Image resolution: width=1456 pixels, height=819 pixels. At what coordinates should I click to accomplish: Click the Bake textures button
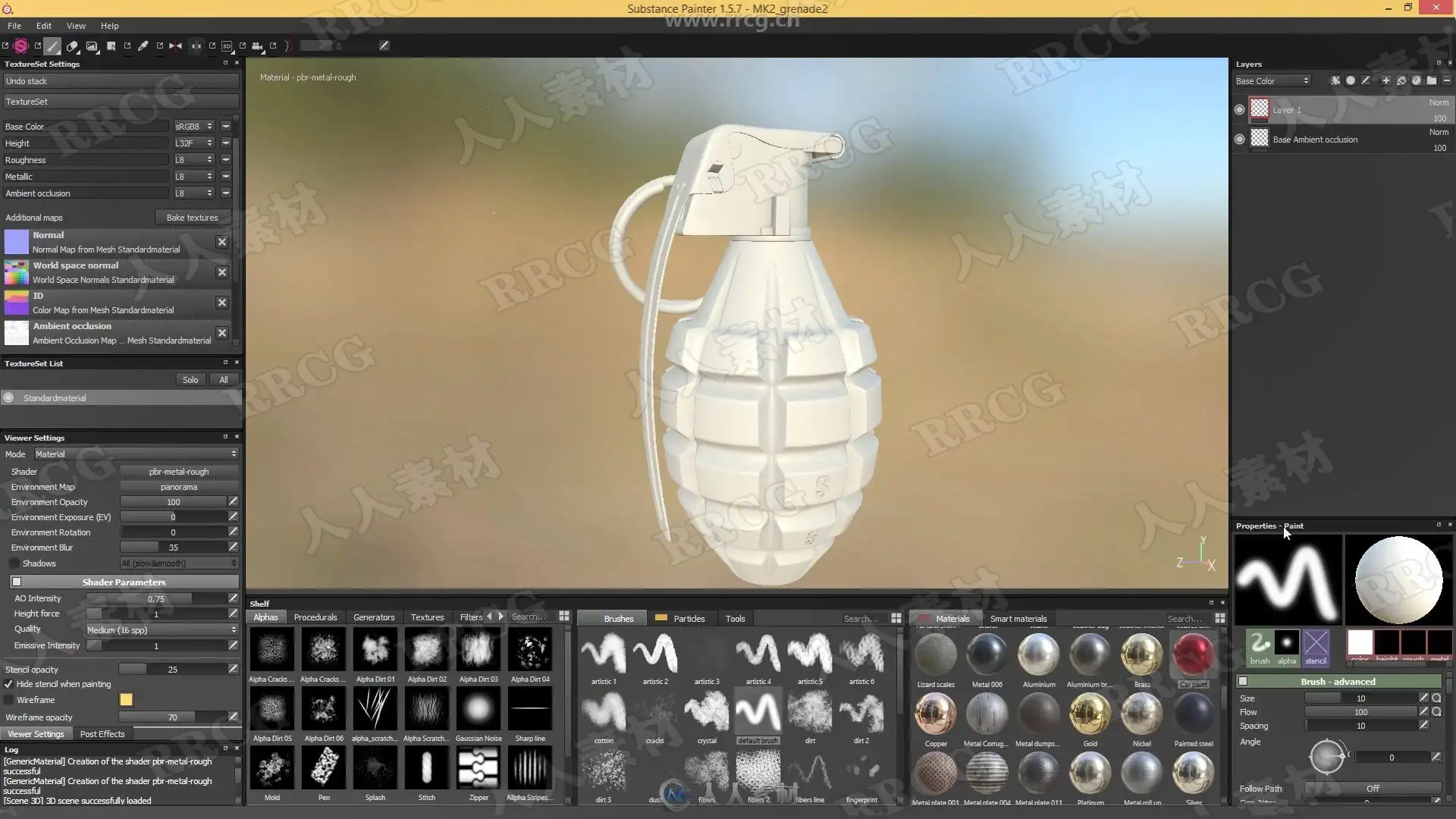pyautogui.click(x=192, y=218)
